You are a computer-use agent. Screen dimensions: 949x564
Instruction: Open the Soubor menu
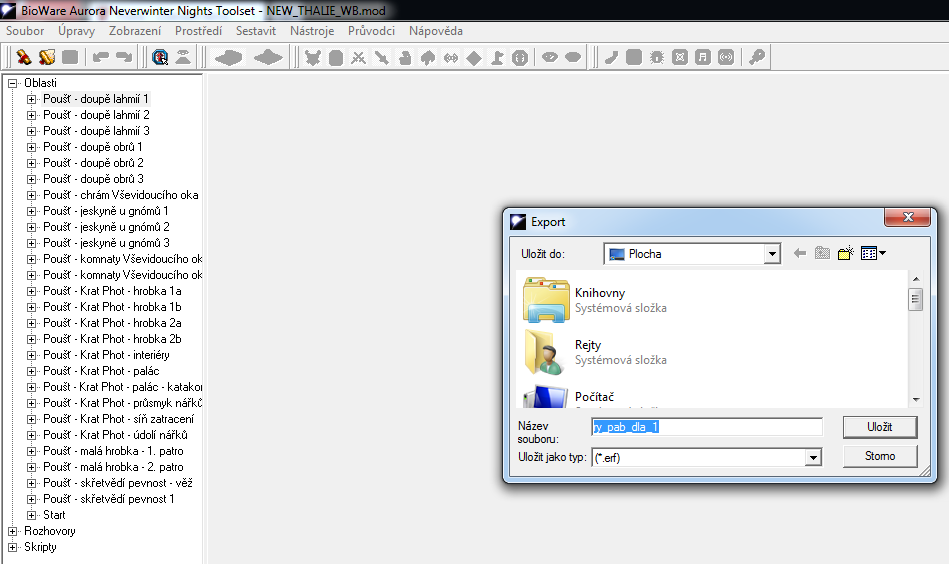(25, 31)
